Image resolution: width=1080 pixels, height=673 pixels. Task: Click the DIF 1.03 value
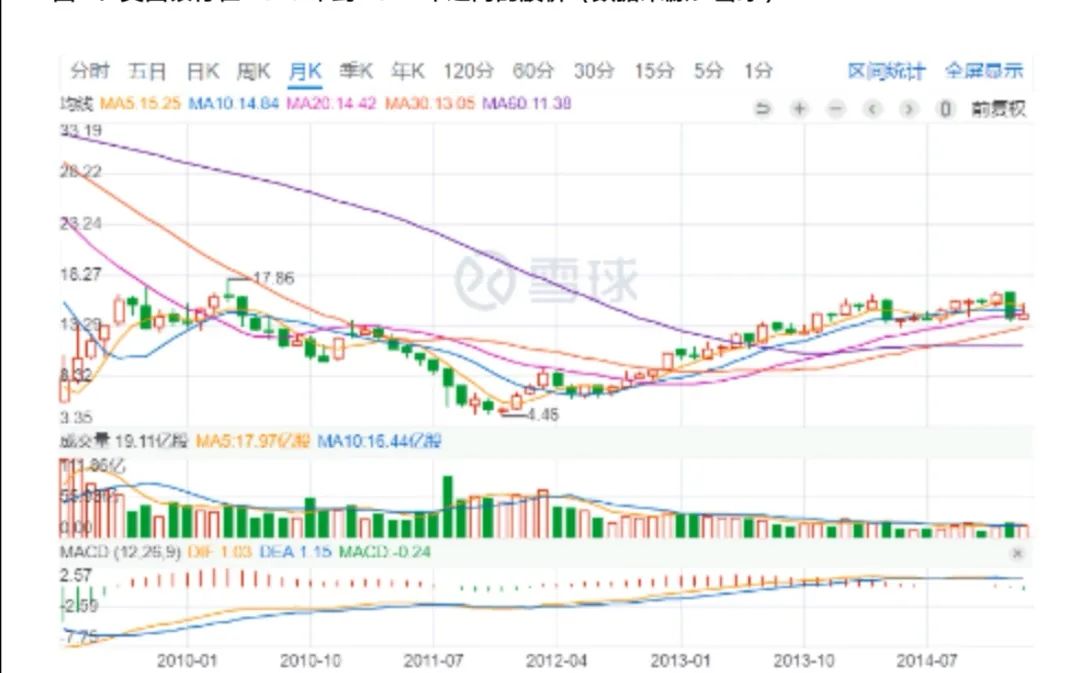pos(219,552)
